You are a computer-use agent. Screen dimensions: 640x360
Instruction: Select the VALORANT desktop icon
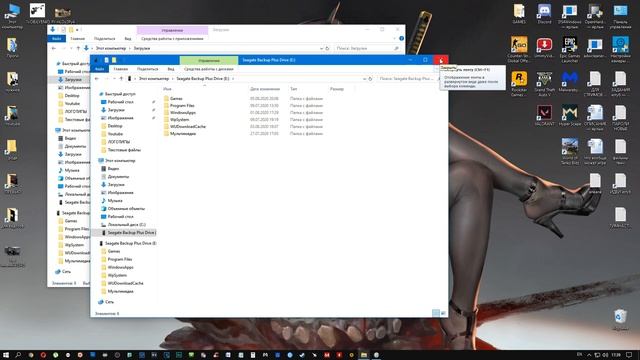tap(544, 116)
